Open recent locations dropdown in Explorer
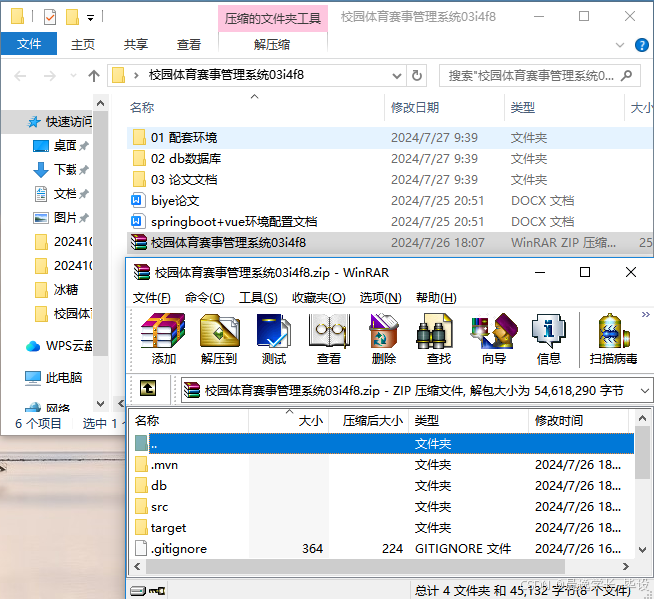This screenshot has height=599, width=654. (x=73, y=76)
